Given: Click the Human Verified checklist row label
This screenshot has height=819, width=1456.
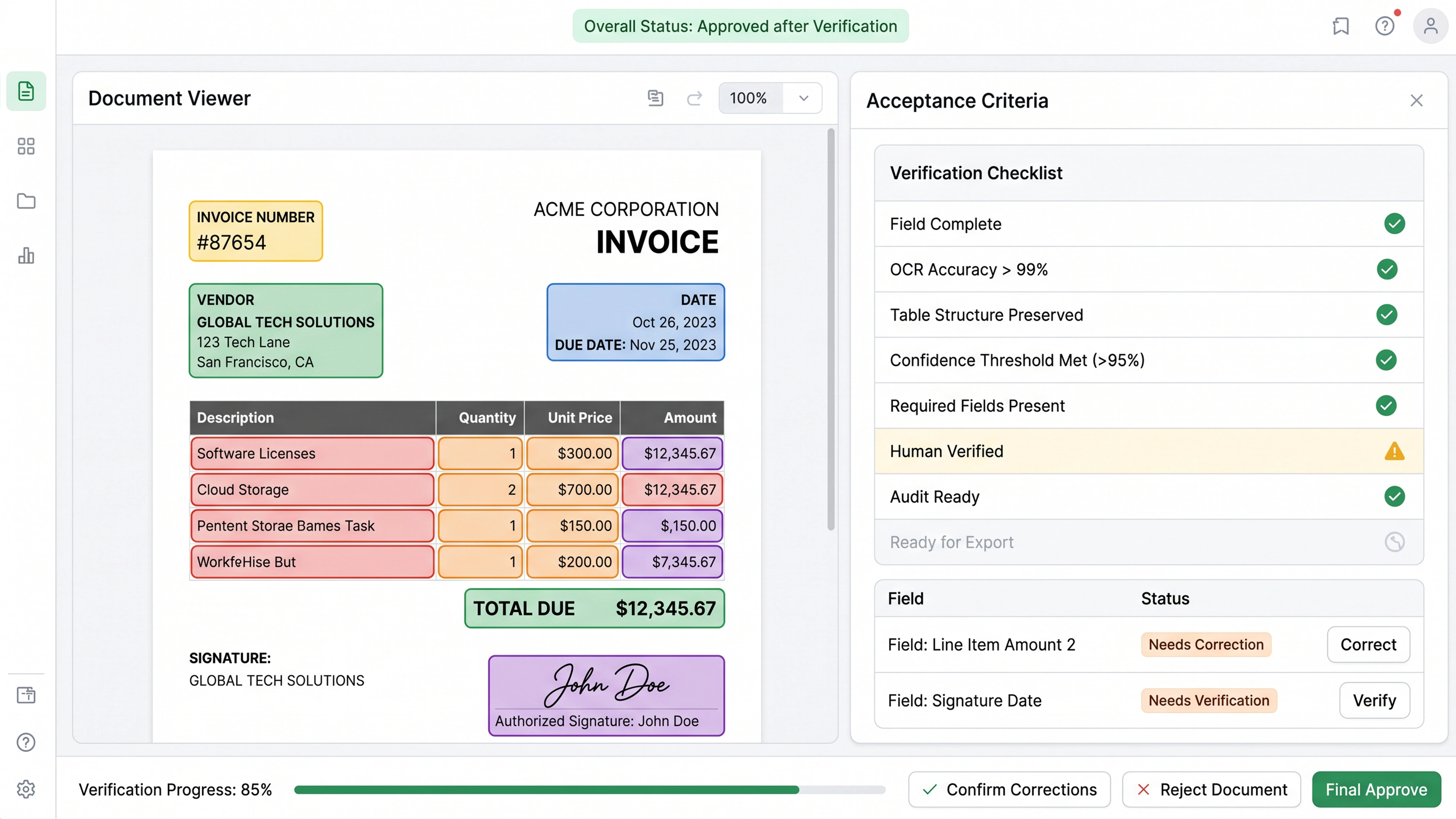Looking at the screenshot, I should (x=947, y=451).
